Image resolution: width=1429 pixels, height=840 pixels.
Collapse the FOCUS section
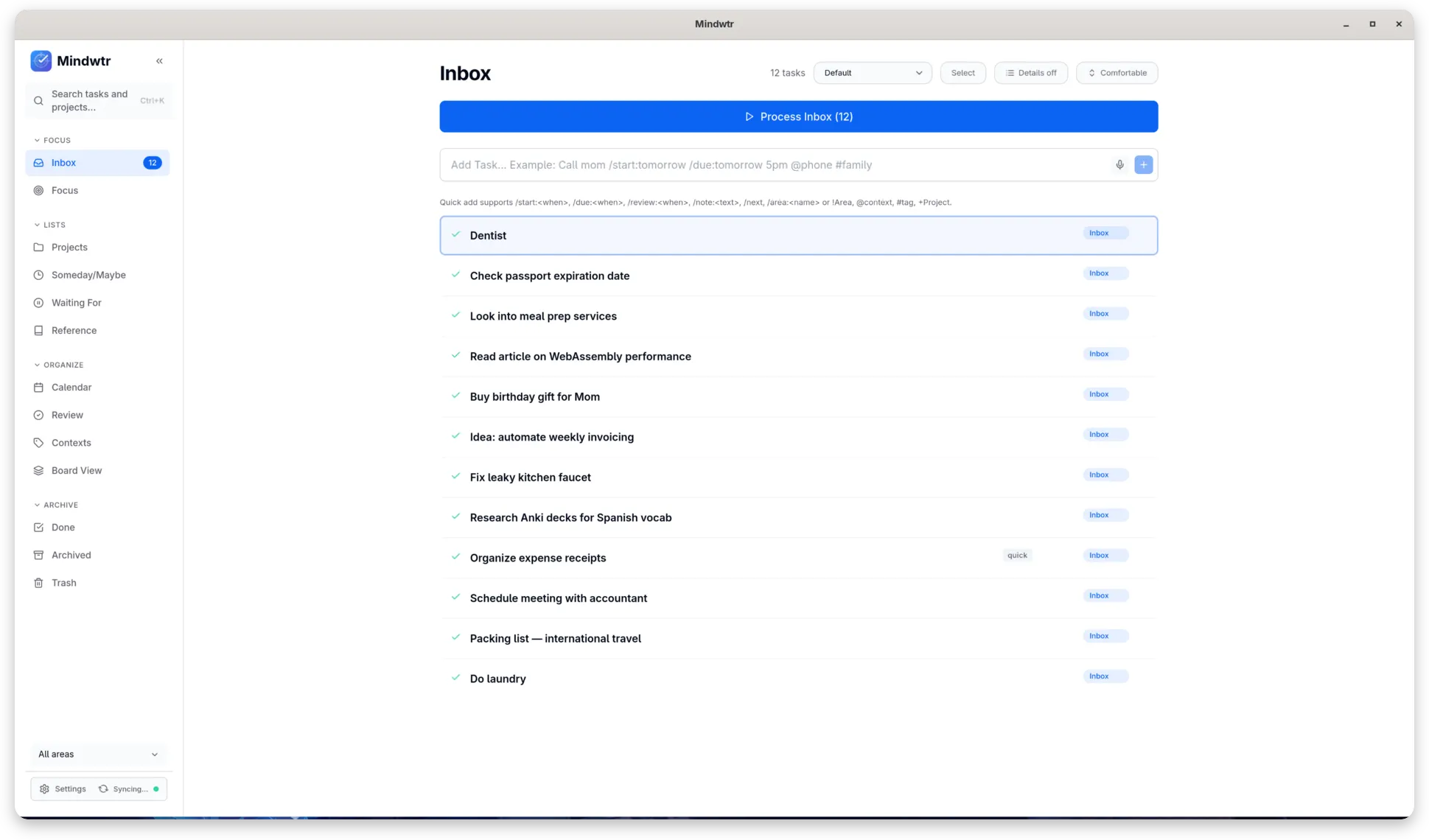[52, 140]
